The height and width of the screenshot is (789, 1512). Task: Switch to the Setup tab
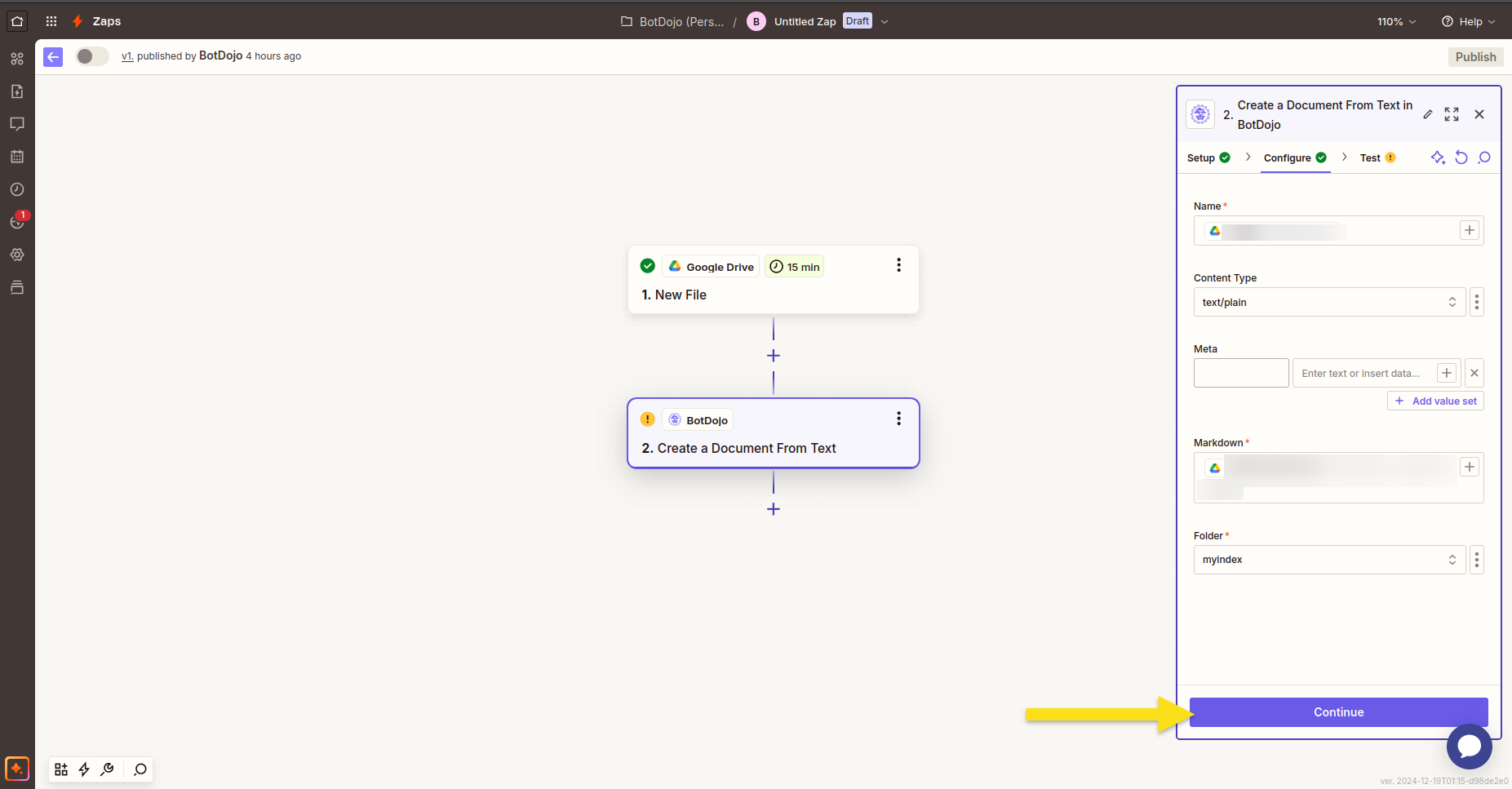pyautogui.click(x=1208, y=158)
